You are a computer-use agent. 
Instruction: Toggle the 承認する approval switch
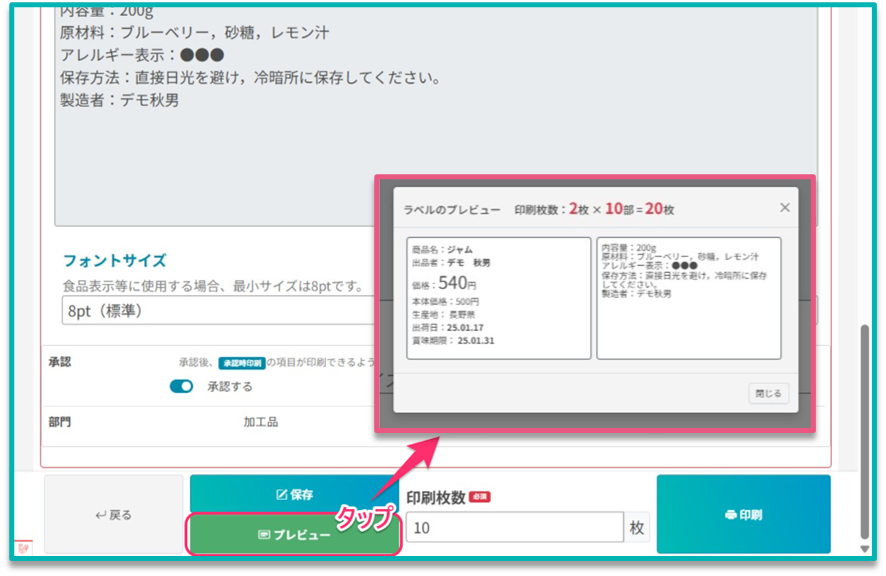181,386
